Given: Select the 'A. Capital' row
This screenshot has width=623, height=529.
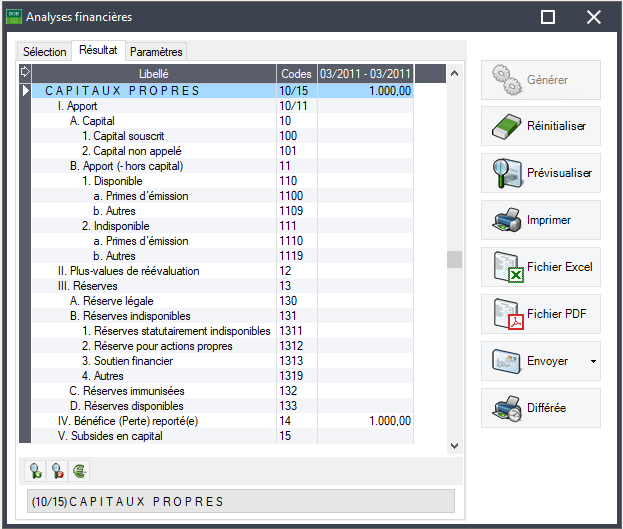Looking at the screenshot, I should 92,121.
